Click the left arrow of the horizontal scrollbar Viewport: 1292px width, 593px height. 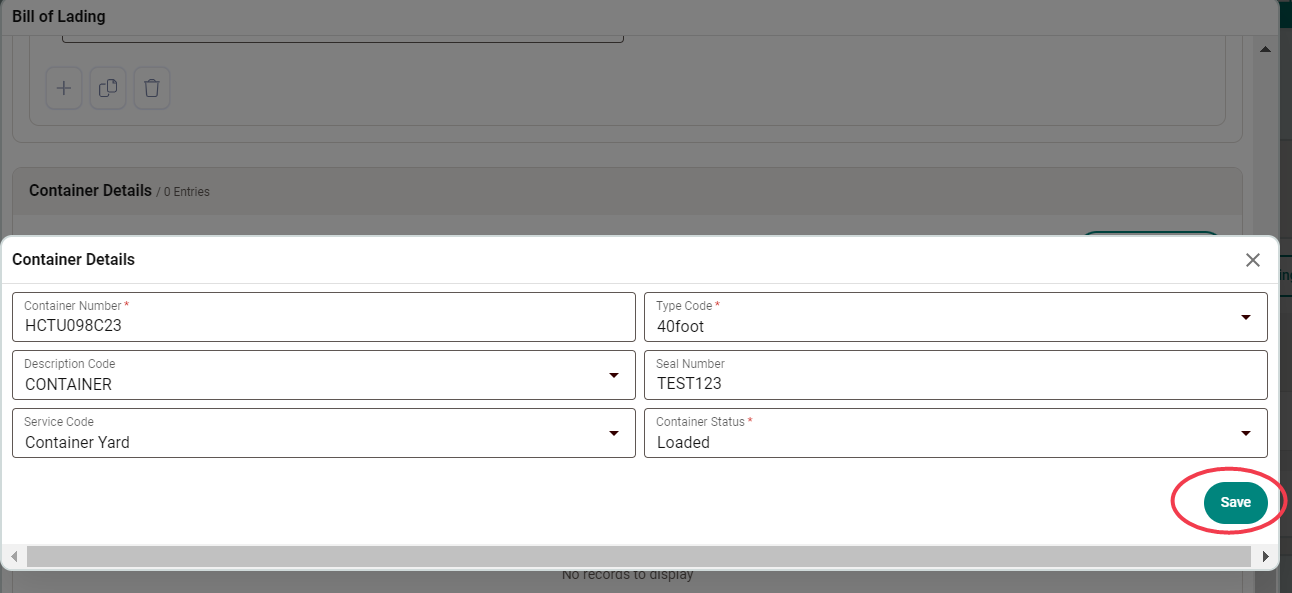click(x=14, y=556)
